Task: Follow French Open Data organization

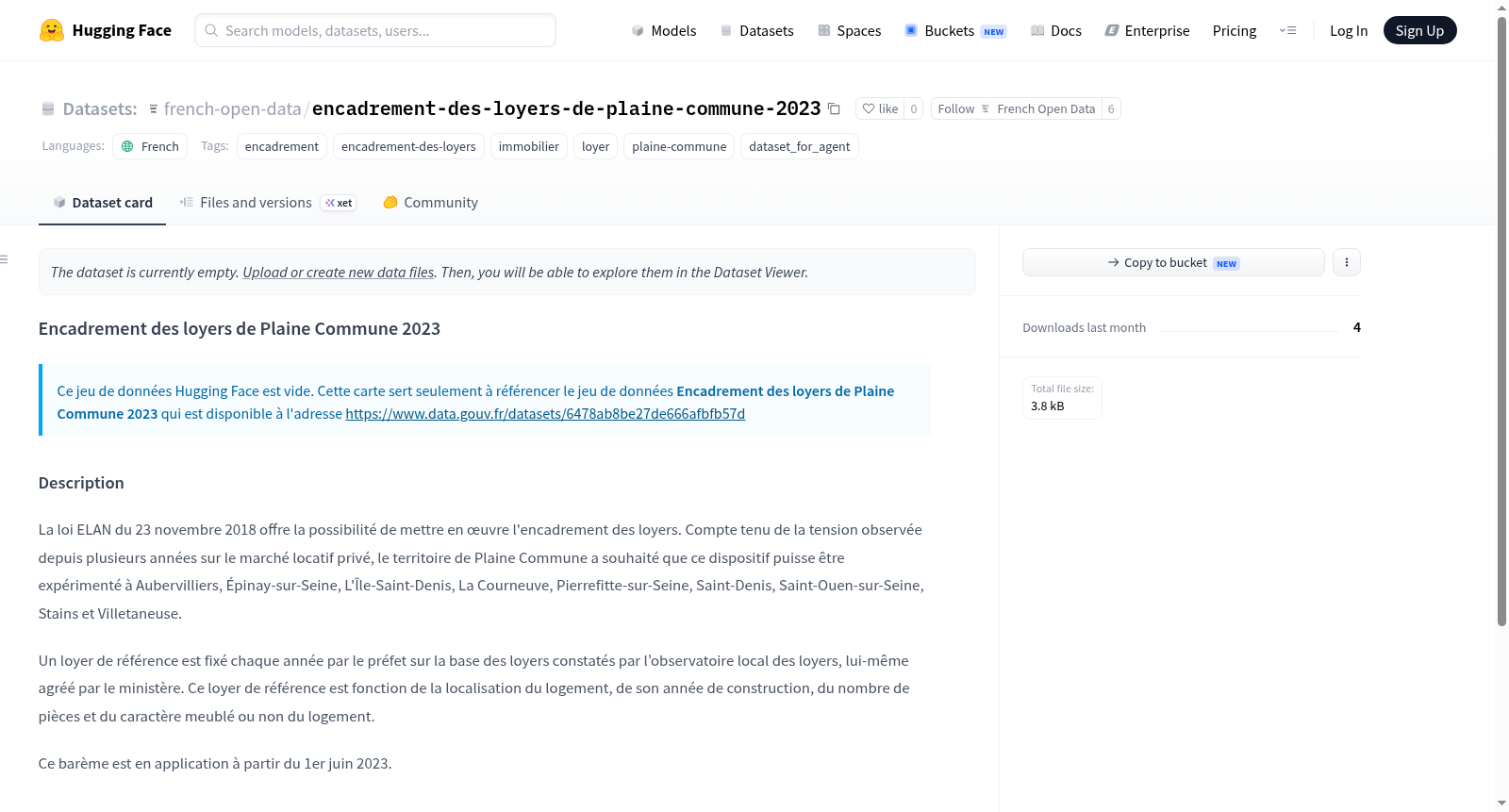Action: point(1017,108)
